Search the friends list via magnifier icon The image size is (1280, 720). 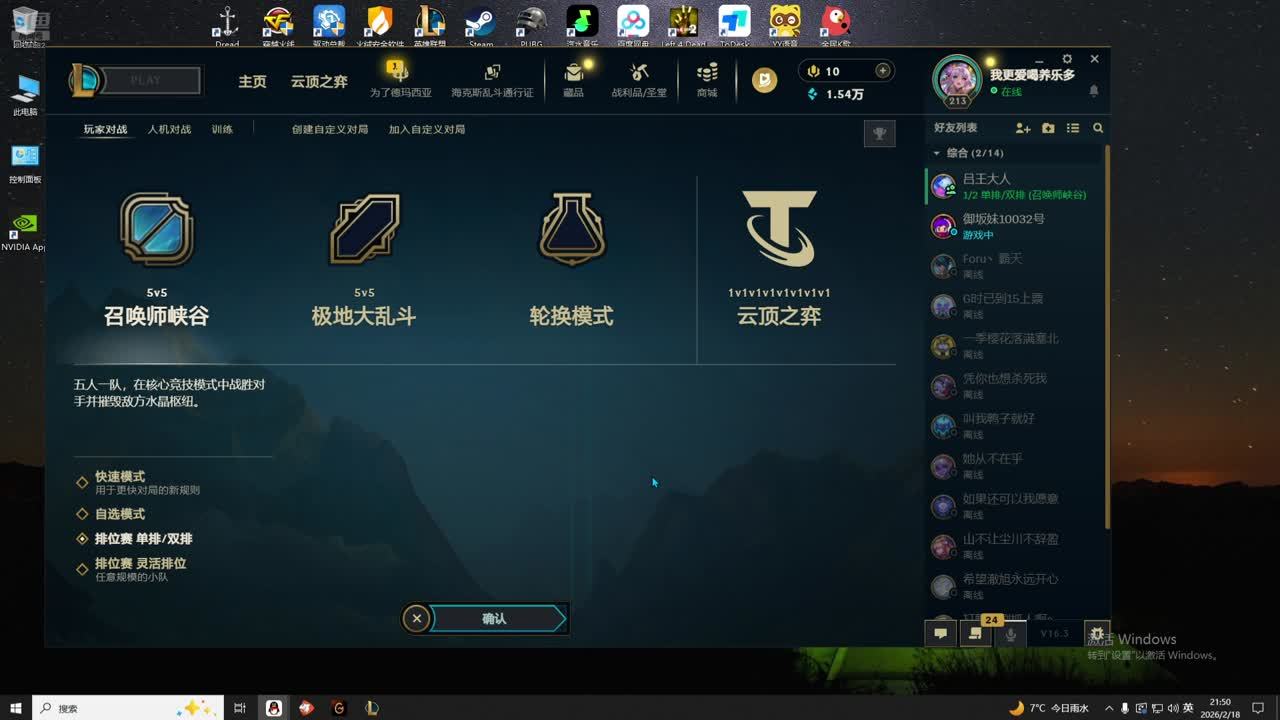coord(1098,128)
